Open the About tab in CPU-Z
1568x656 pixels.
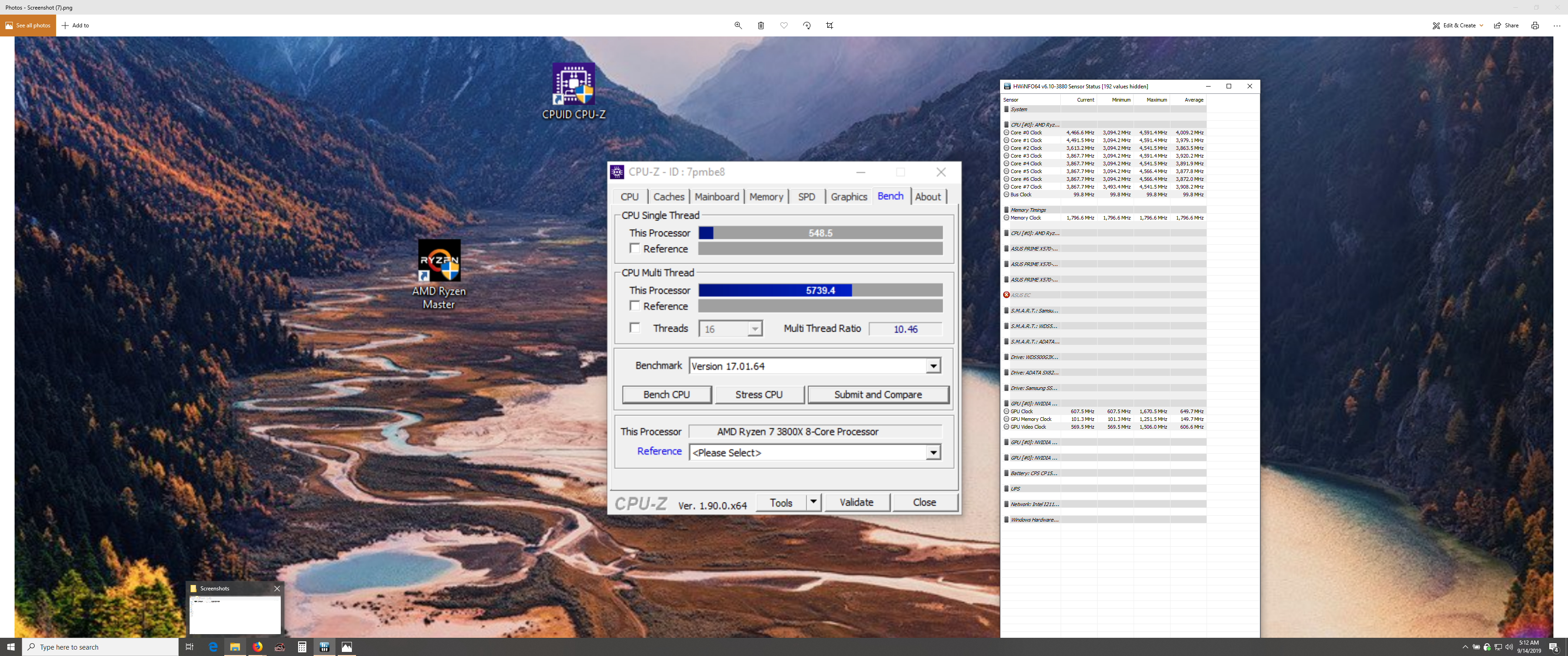928,196
